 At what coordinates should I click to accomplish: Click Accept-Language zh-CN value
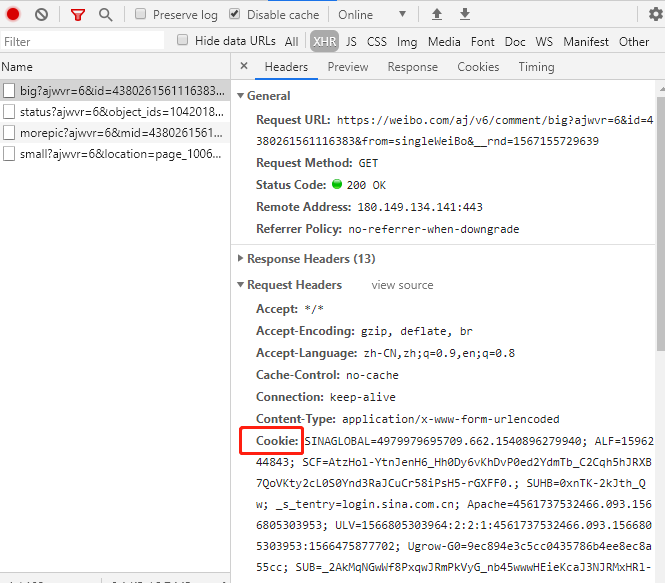[439, 353]
